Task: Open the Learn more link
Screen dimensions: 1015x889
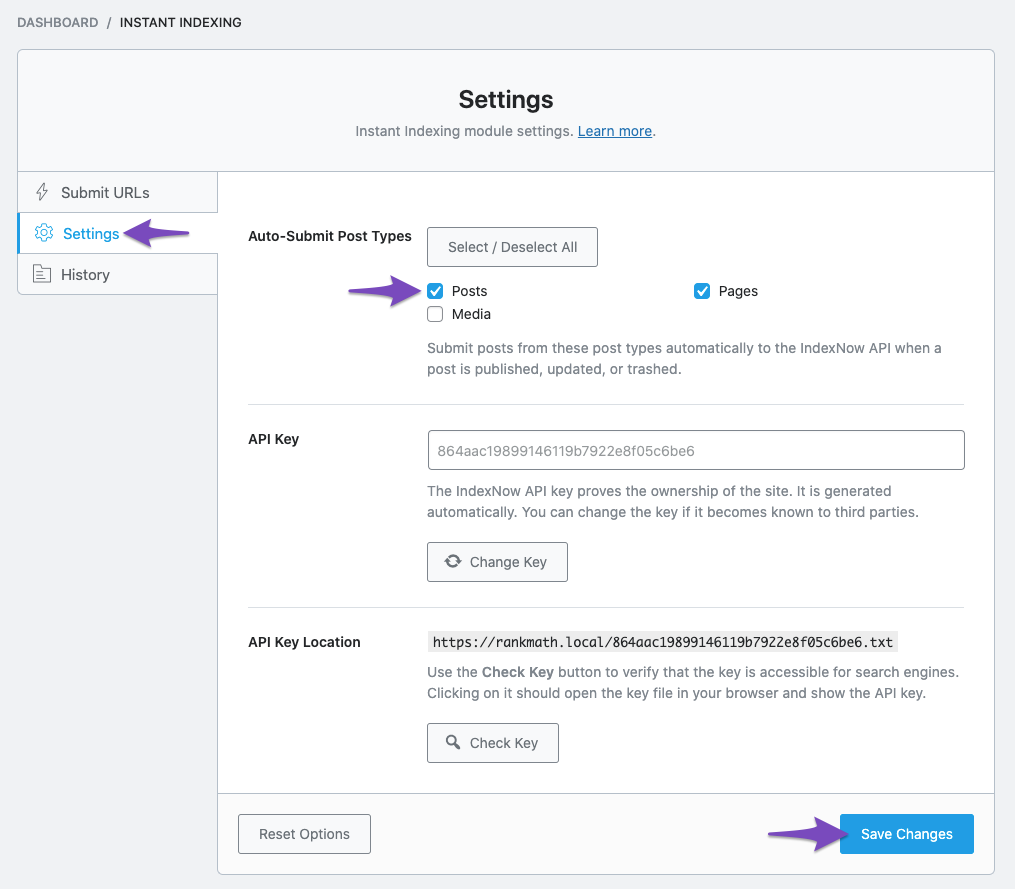Action: (614, 130)
